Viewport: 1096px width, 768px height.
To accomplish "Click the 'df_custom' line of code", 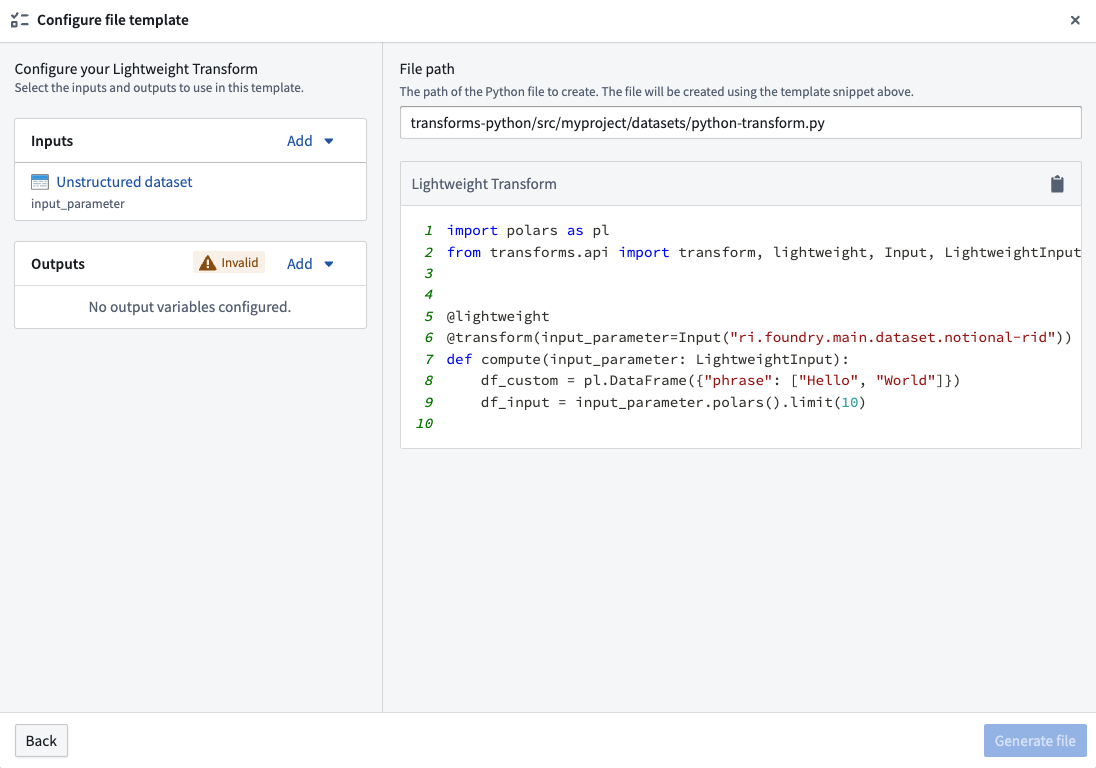I will [x=720, y=381].
